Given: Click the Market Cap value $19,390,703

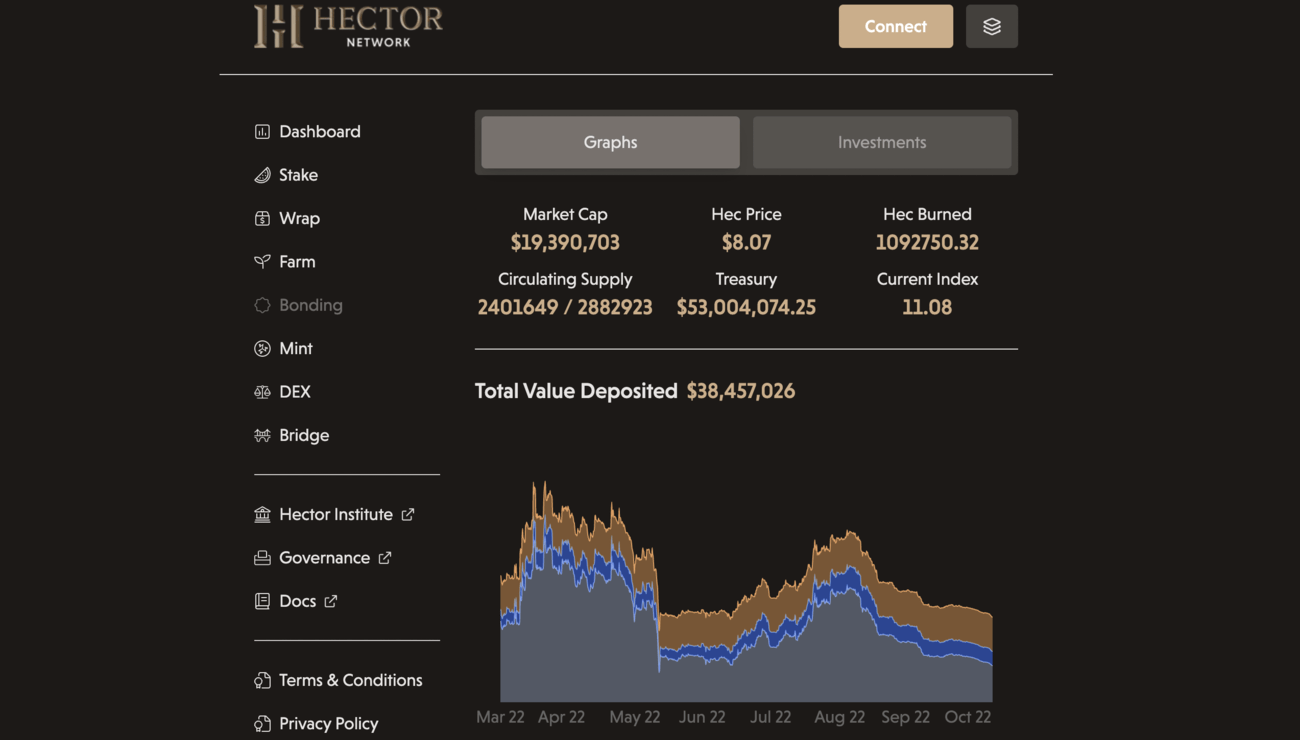Looking at the screenshot, I should coord(565,242).
